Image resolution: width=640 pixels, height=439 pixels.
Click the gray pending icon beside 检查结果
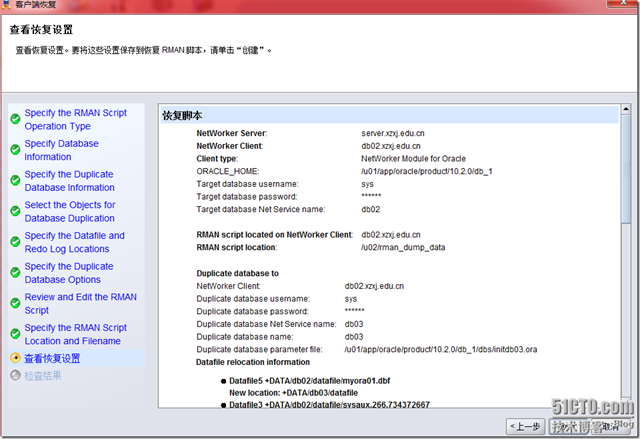tap(16, 375)
